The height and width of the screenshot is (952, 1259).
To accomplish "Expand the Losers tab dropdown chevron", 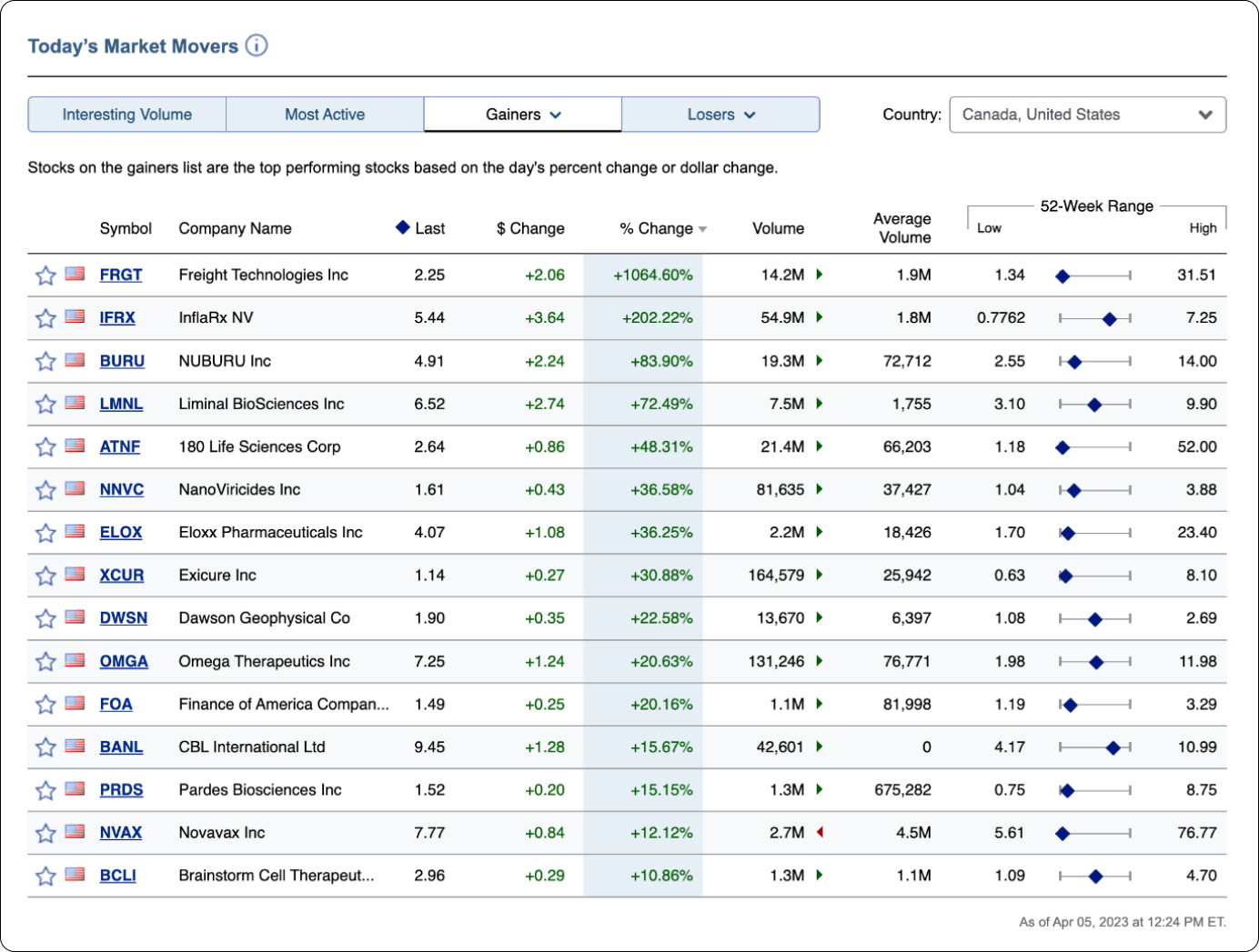I will pos(750,115).
